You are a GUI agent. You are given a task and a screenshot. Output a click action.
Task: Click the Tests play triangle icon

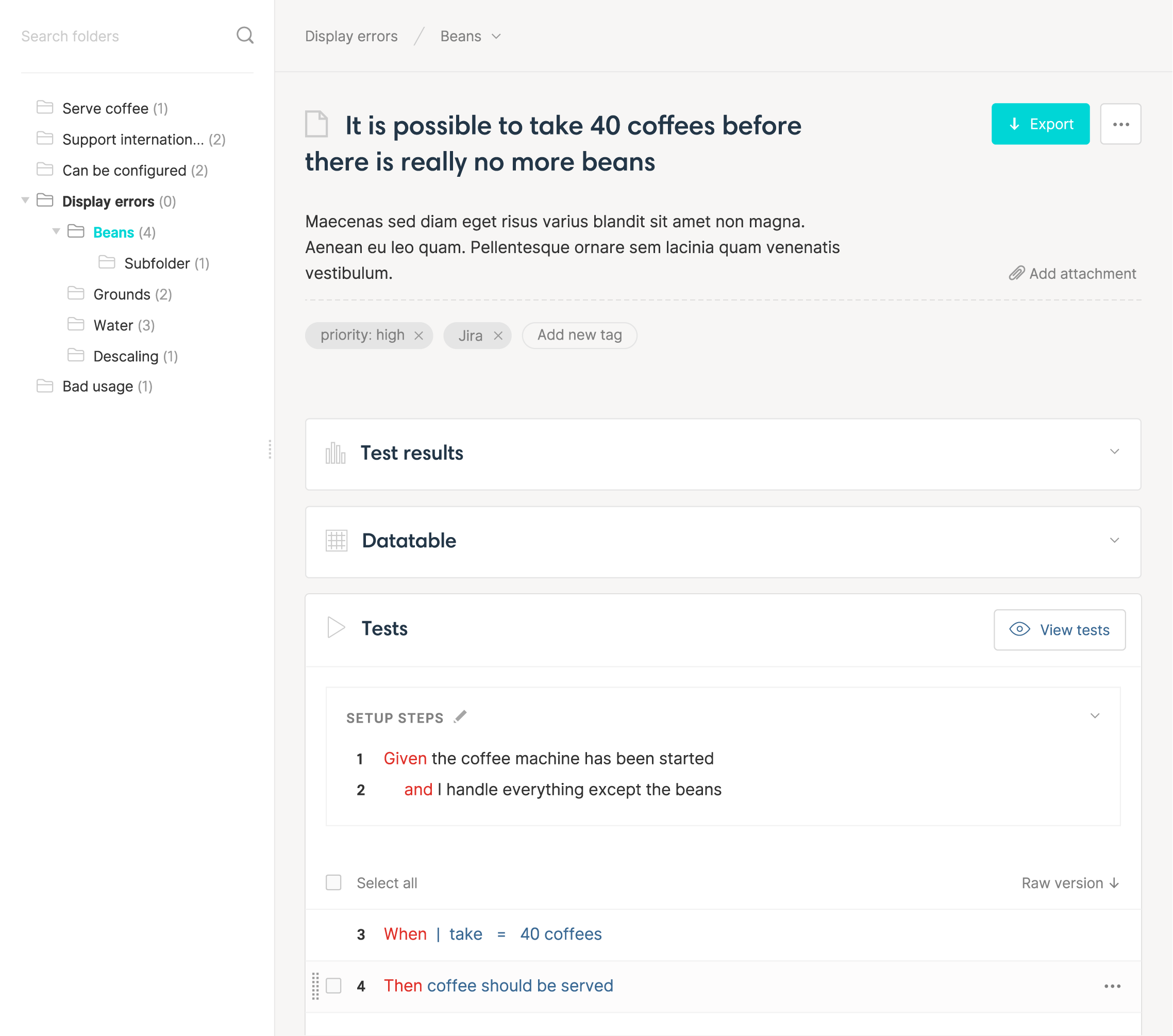click(x=336, y=628)
